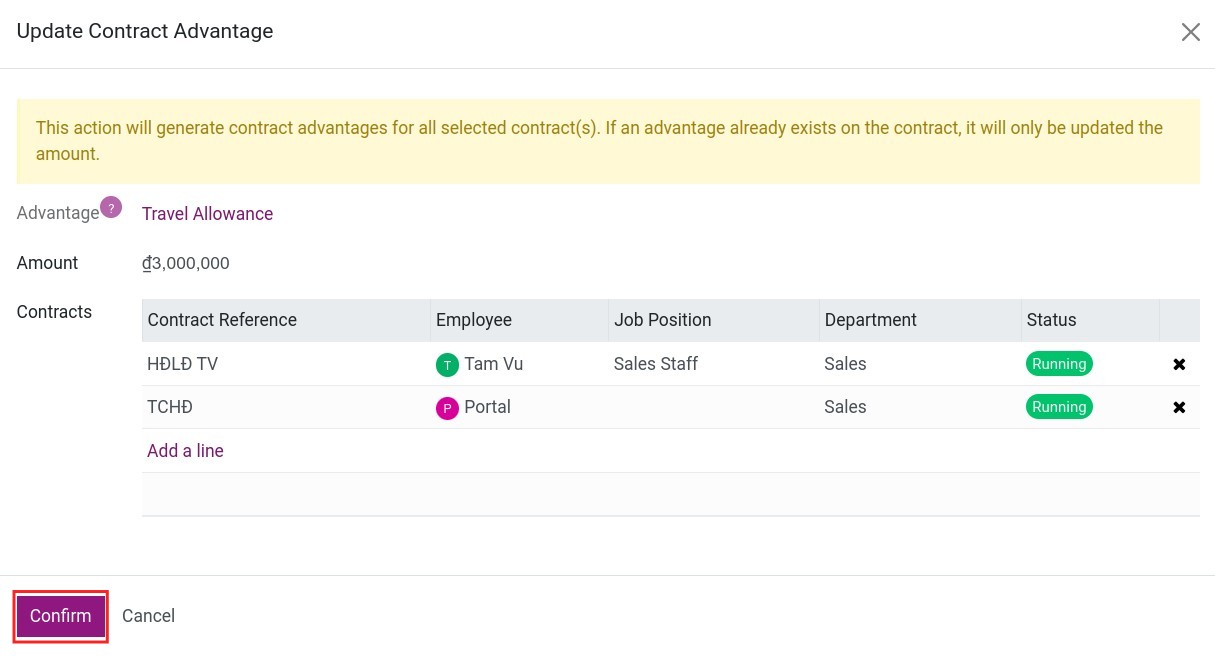1215x656 pixels.
Task: Confirm the contract advantage update
Action: pos(60,616)
